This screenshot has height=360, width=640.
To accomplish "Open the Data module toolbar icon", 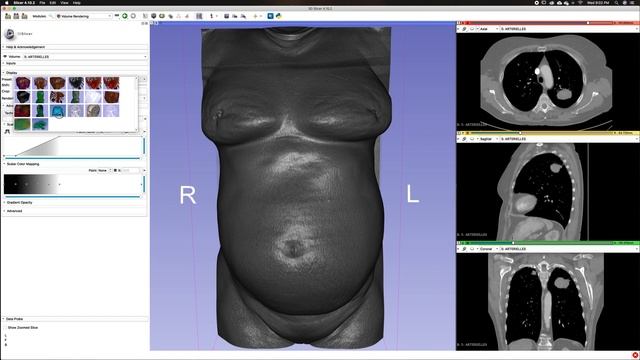I will [x=145, y=16].
